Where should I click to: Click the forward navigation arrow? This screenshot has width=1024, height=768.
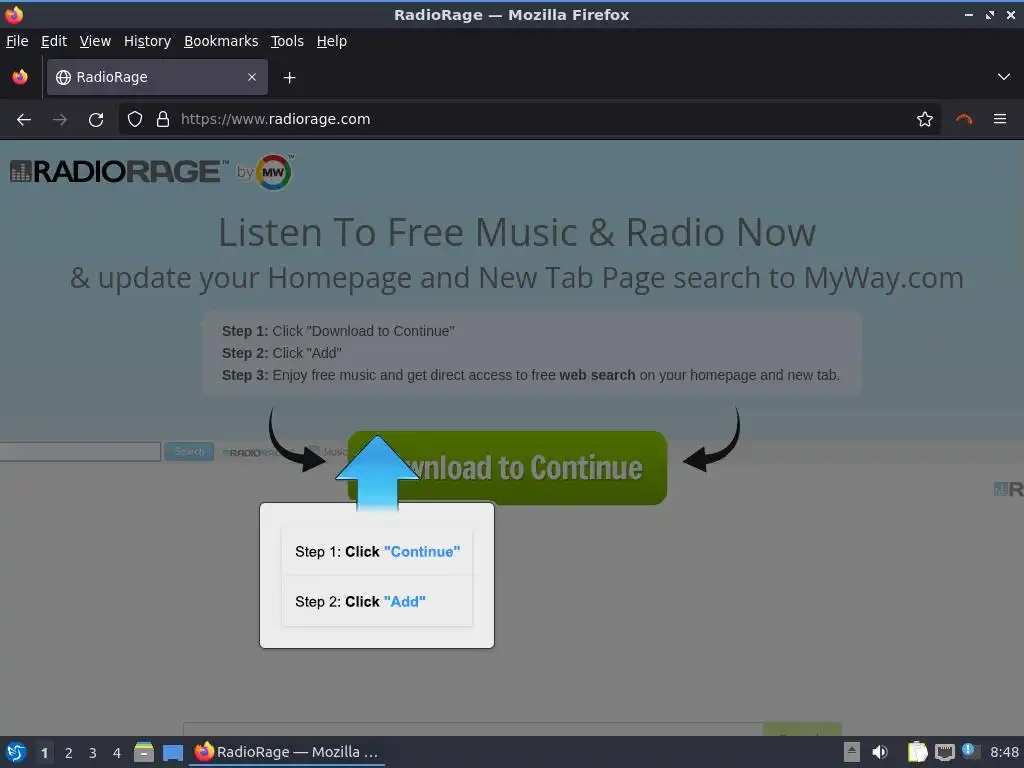tap(60, 120)
